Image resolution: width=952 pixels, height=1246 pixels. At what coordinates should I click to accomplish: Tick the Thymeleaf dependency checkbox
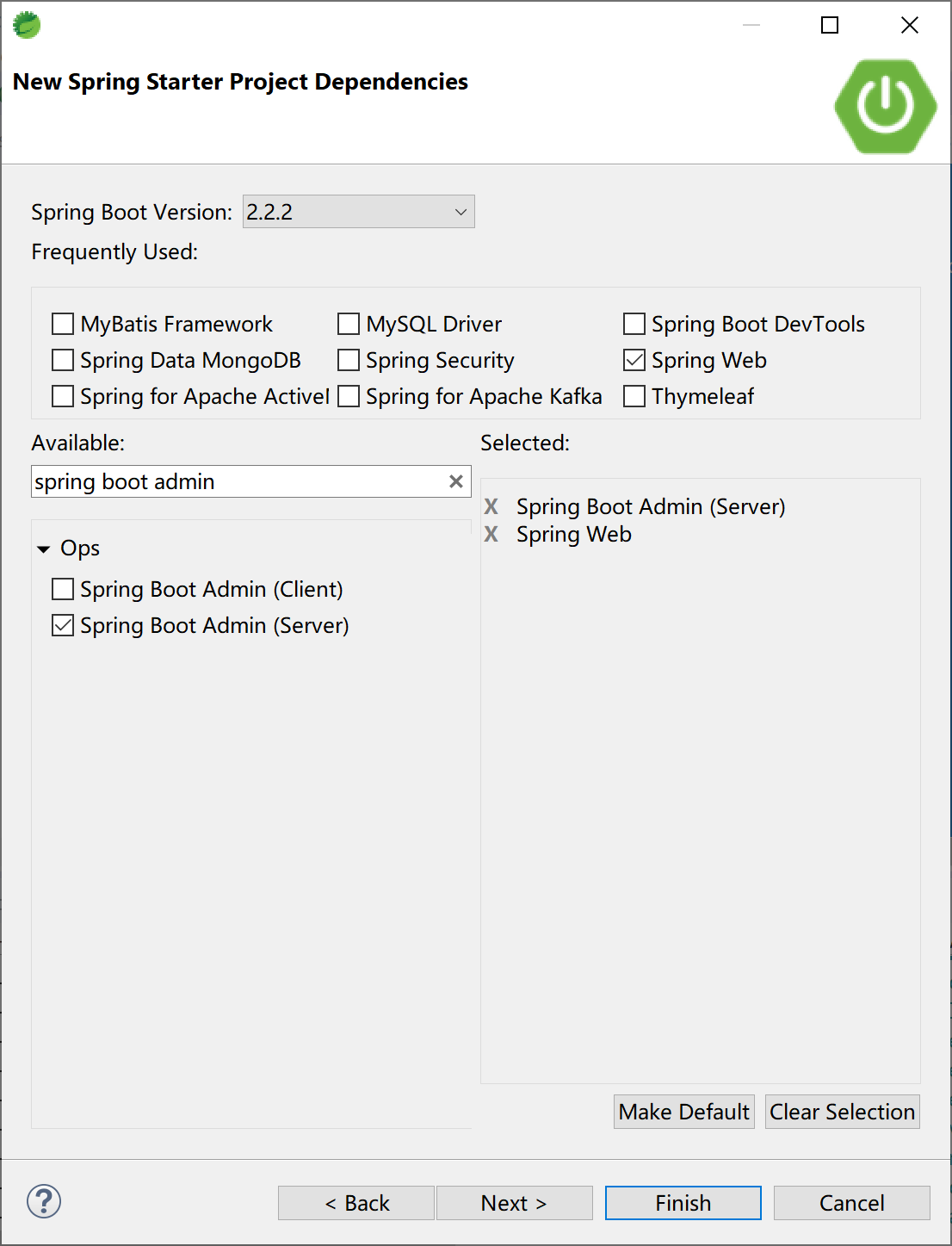[634, 396]
